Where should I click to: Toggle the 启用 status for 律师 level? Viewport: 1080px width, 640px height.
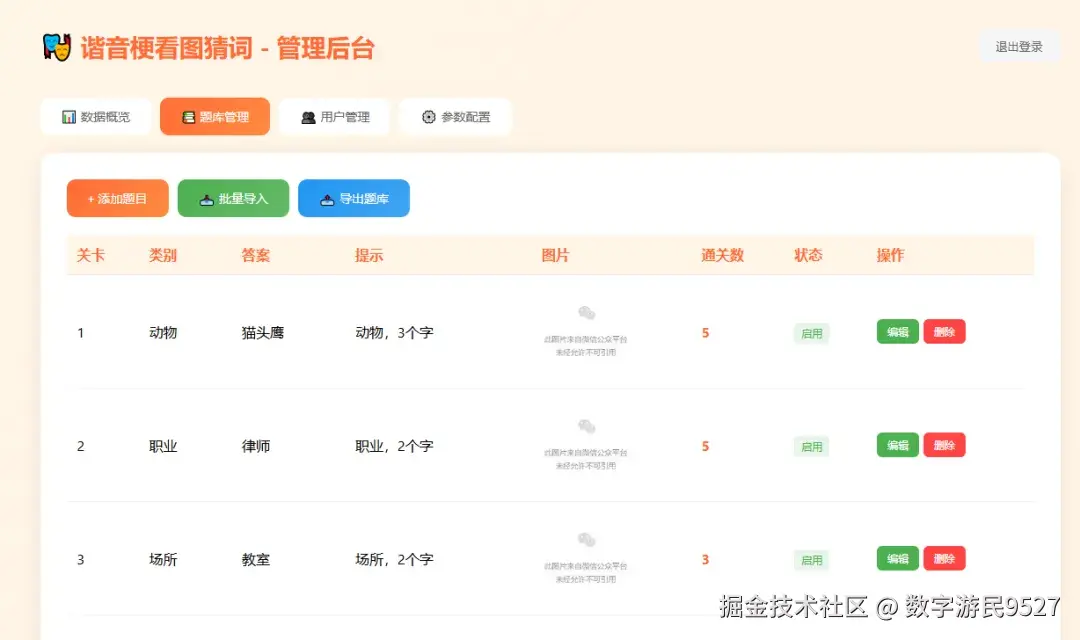(x=810, y=445)
